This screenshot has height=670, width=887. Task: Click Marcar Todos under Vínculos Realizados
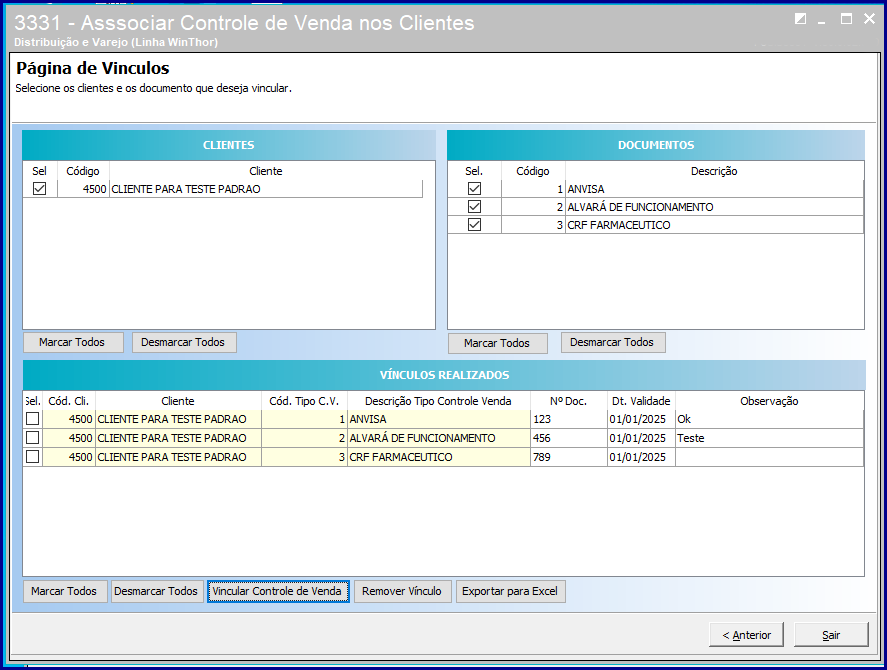[x=65, y=591]
